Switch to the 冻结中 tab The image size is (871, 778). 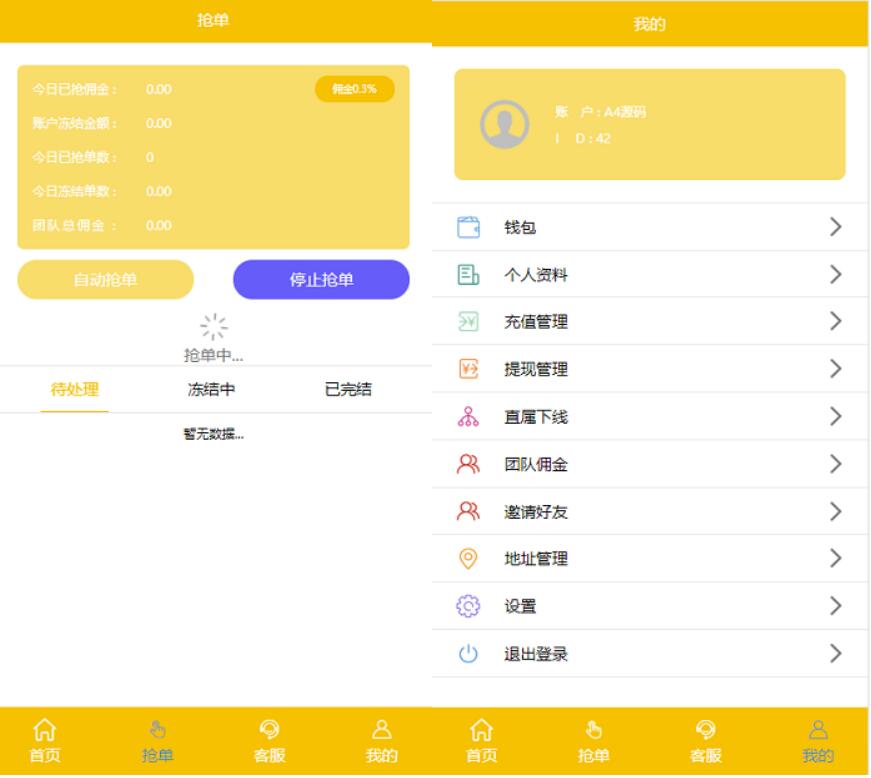click(211, 389)
